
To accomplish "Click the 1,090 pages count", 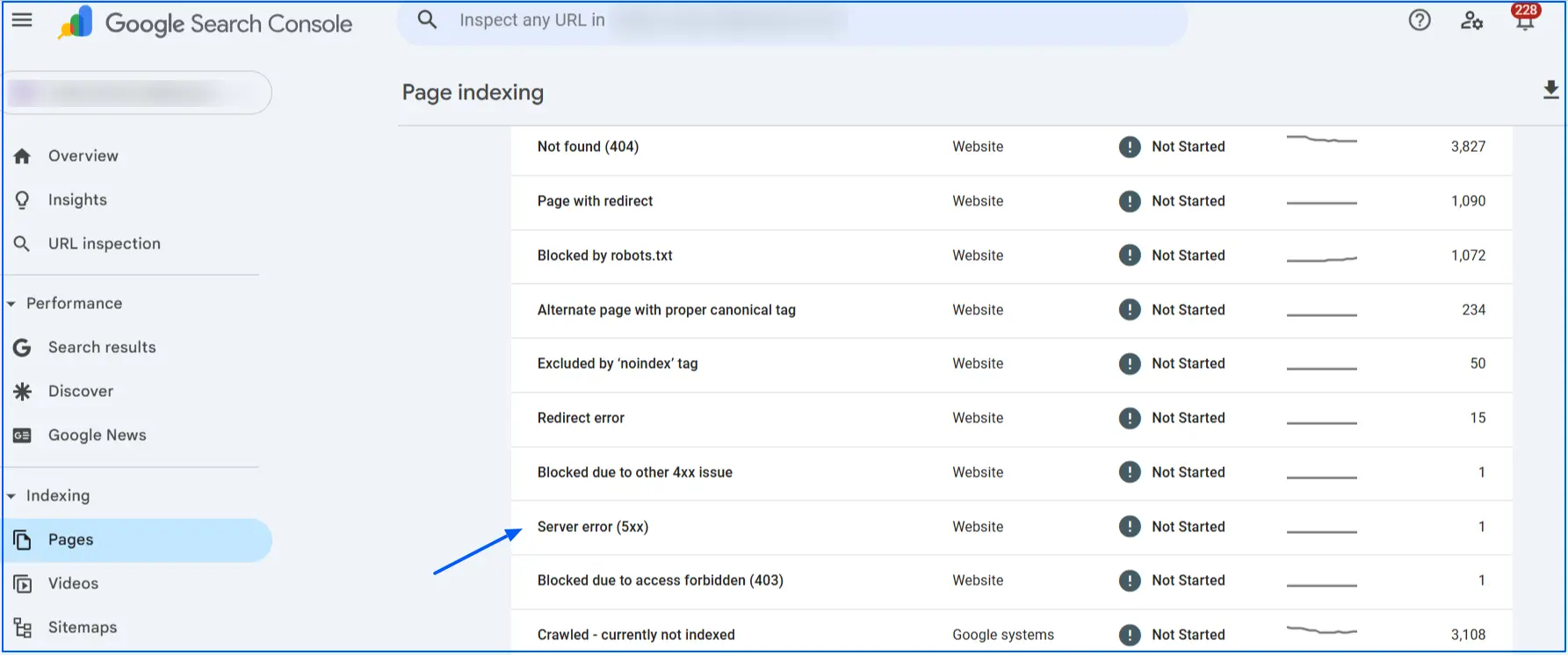I will coord(1468,201).
